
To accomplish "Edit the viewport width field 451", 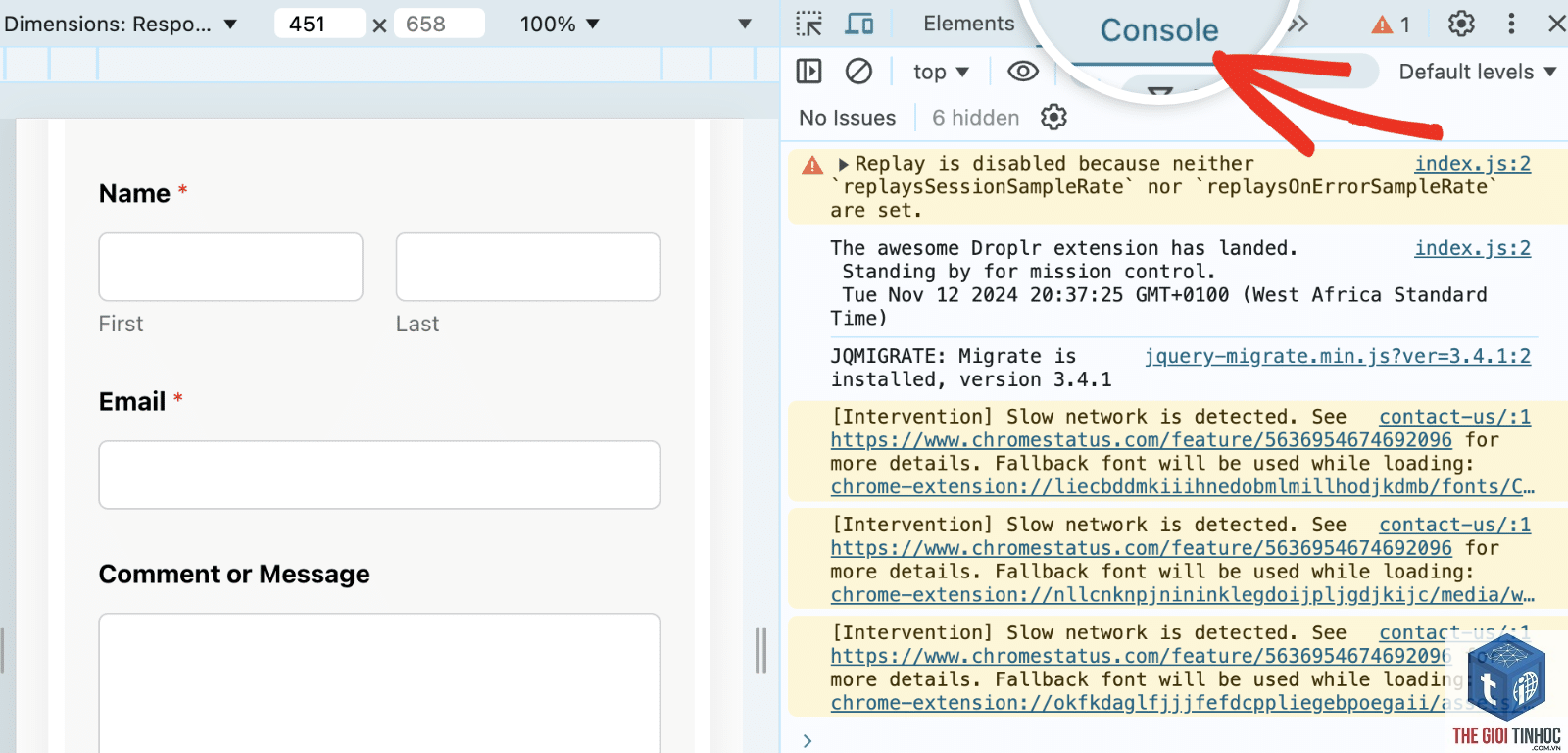I will pyautogui.click(x=319, y=24).
